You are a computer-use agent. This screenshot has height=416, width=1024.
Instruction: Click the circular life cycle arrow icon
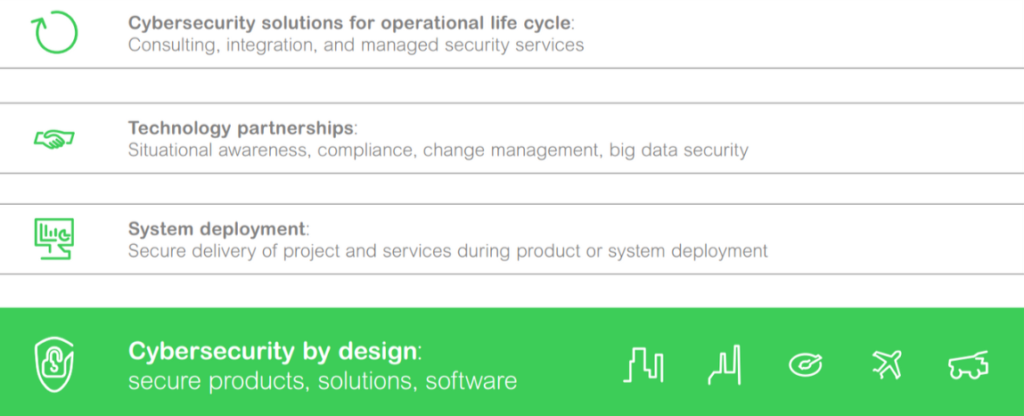(x=54, y=32)
